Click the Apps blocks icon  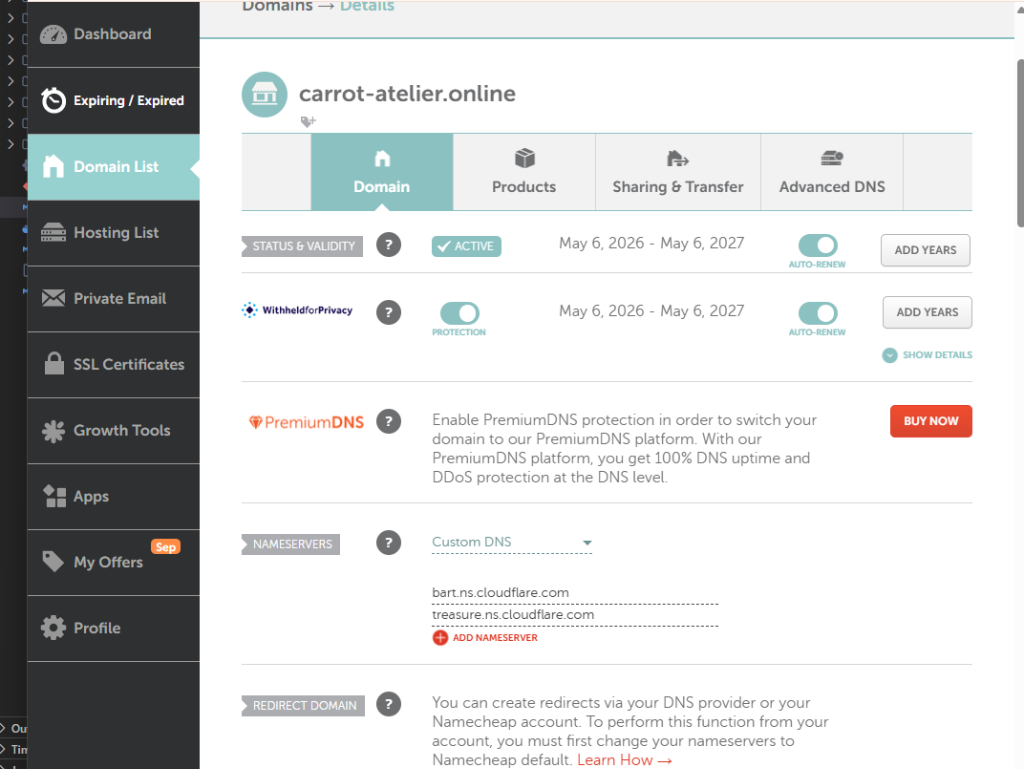coord(54,496)
